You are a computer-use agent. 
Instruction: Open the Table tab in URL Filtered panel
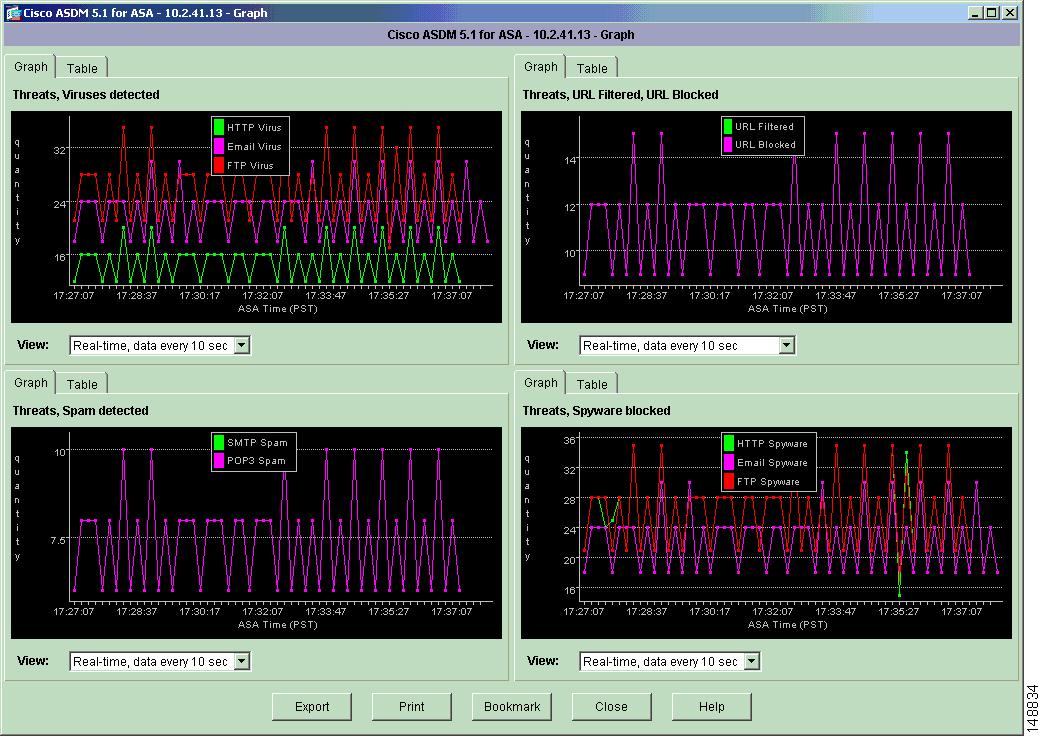[x=591, y=68]
